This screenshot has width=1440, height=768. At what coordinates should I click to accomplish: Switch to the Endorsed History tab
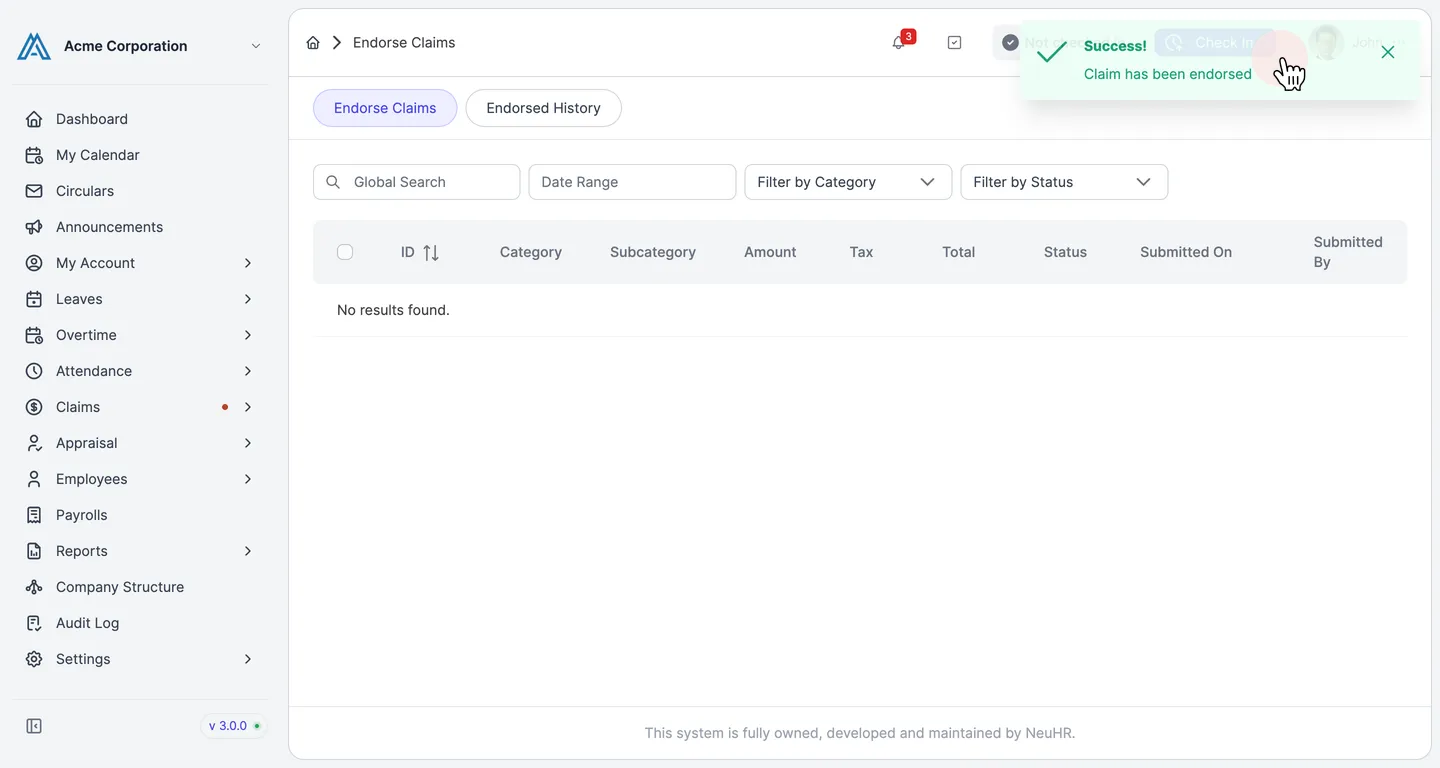pos(543,108)
